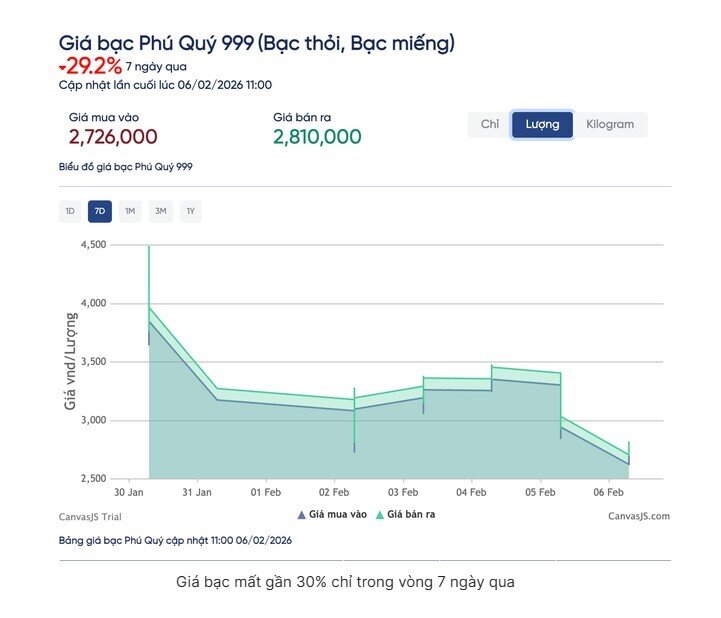Click the purple triangle Giá mua vào legend icon
This screenshot has width=721, height=618.
point(302,515)
